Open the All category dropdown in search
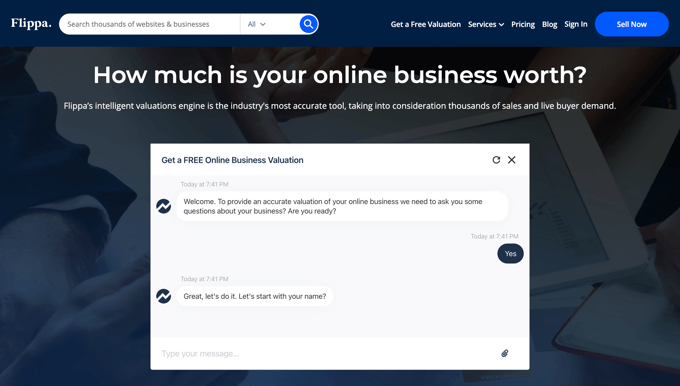 [x=256, y=24]
